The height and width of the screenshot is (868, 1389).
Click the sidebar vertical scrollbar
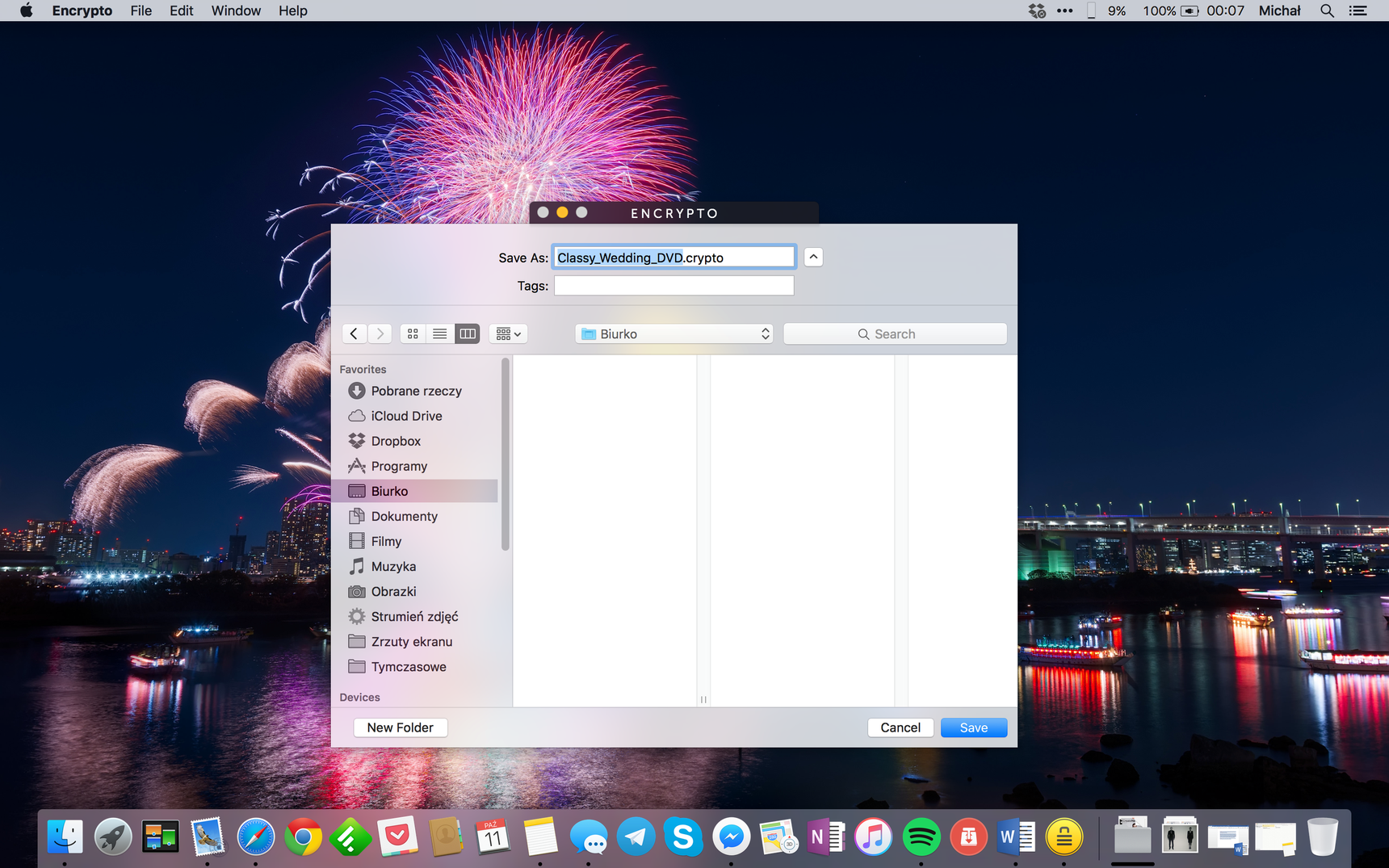pos(506,454)
